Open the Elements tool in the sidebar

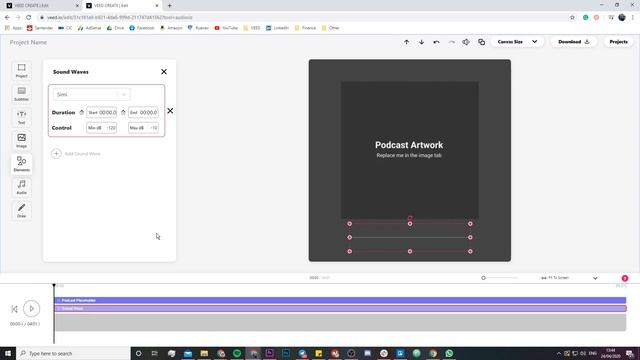(22, 164)
